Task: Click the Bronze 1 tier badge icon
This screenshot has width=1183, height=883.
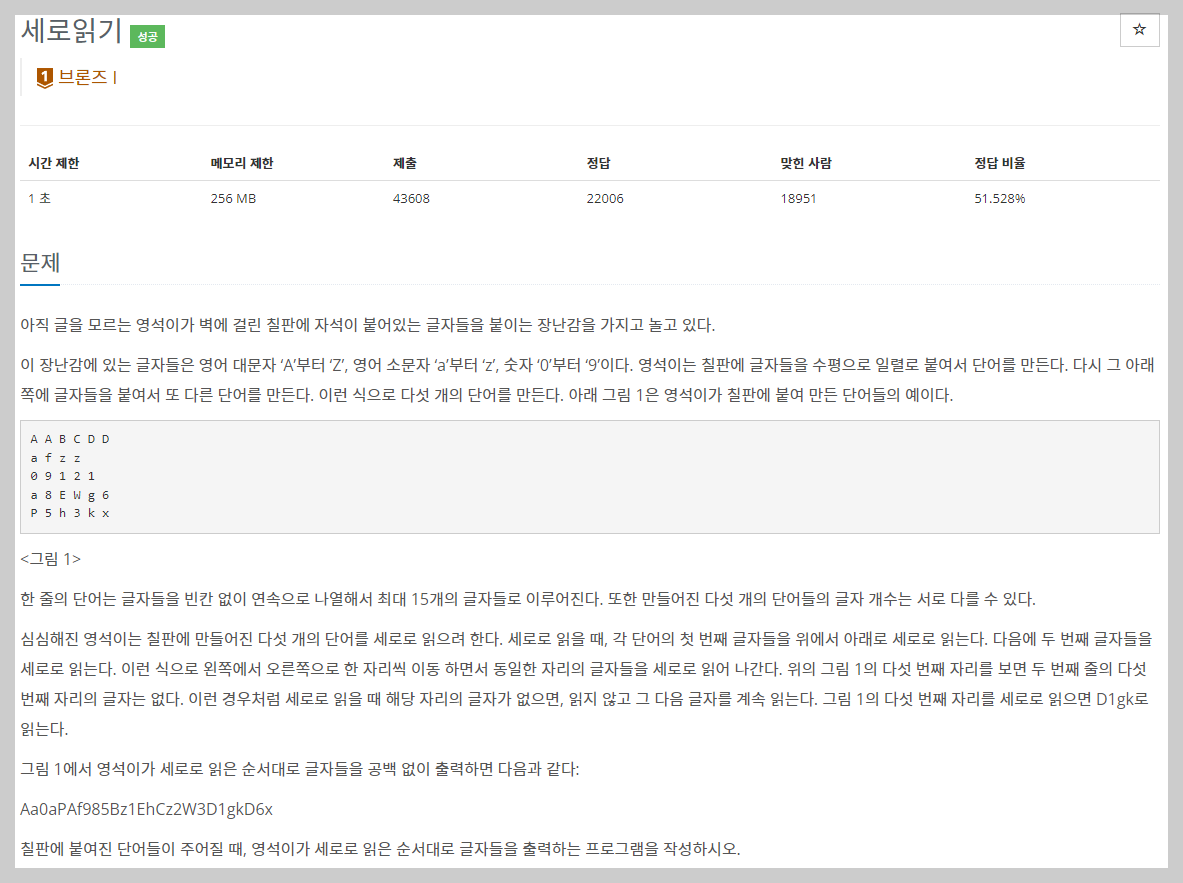Action: tap(45, 77)
